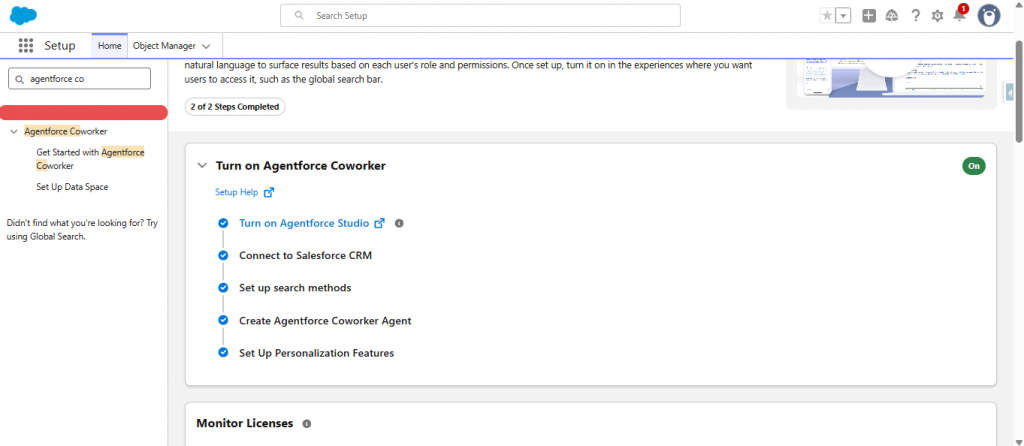
Task: Open Agentforce Coworker in the setup tree
Action: [65, 131]
